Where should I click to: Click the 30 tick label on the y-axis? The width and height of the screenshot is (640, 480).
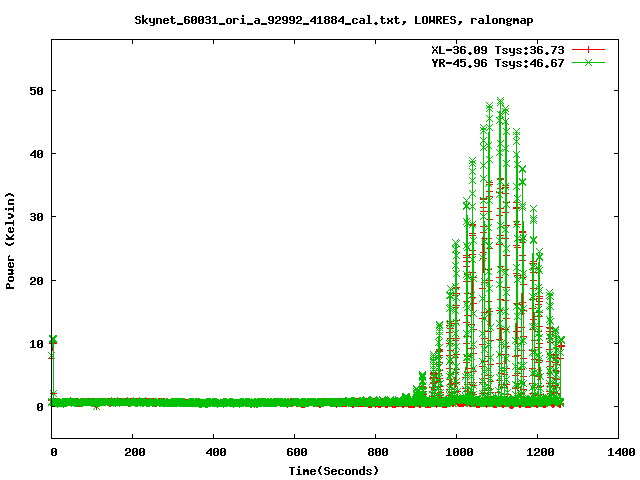click(35, 217)
